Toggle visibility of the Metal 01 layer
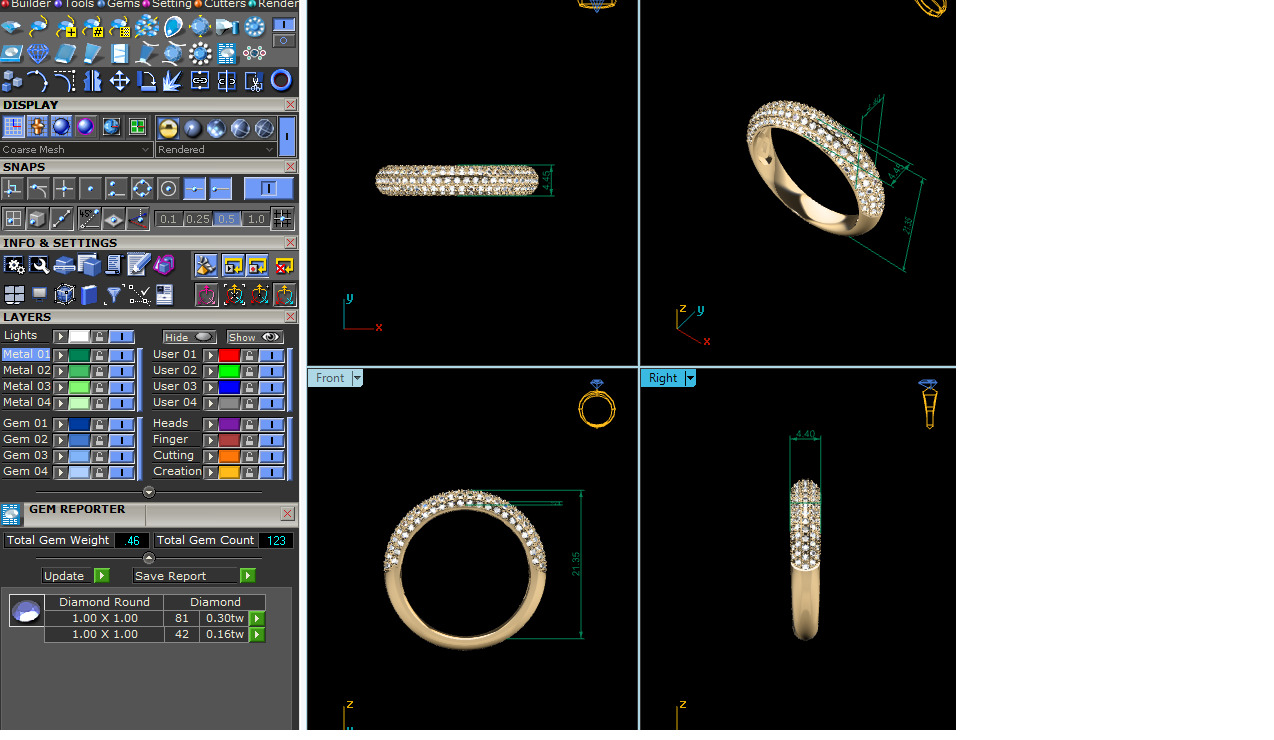Screen dimensions: 1274x740 (x=121, y=355)
